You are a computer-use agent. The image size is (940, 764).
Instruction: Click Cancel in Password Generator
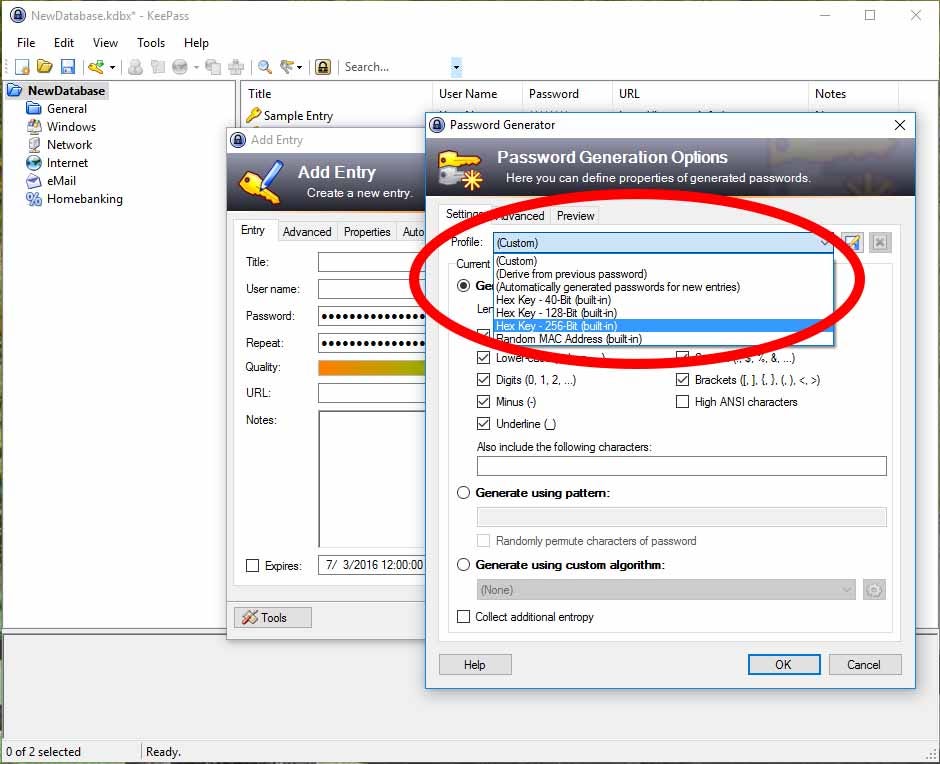[x=864, y=664]
